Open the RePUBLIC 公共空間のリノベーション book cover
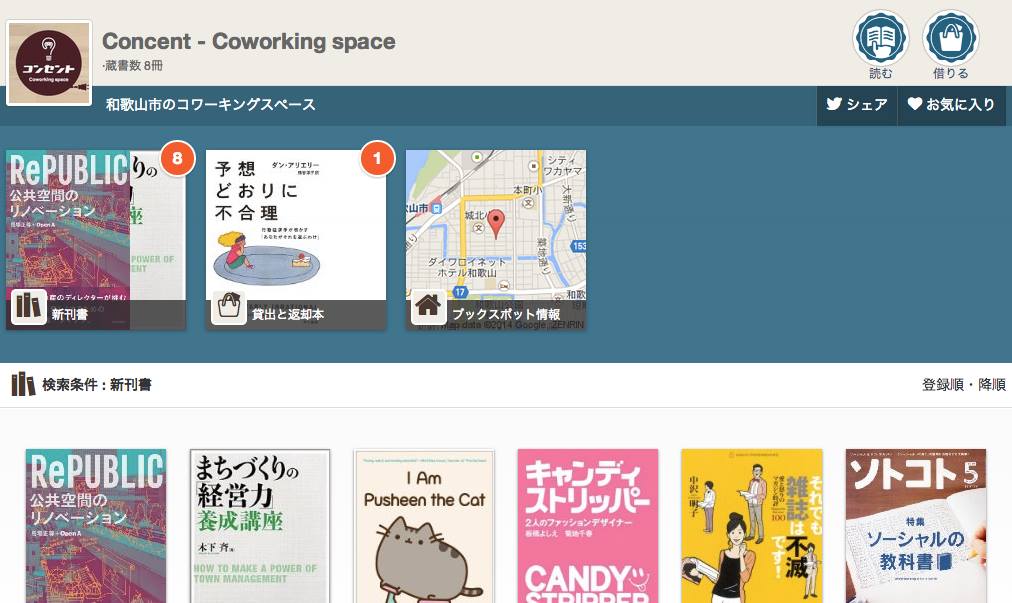The image size is (1012, 603). (96, 525)
